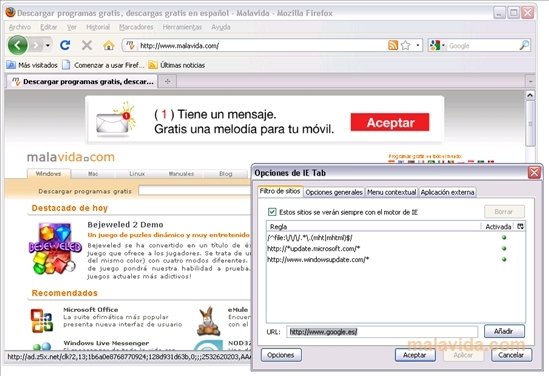Toggle activation dot for windowsupdate.com rule

point(504,259)
